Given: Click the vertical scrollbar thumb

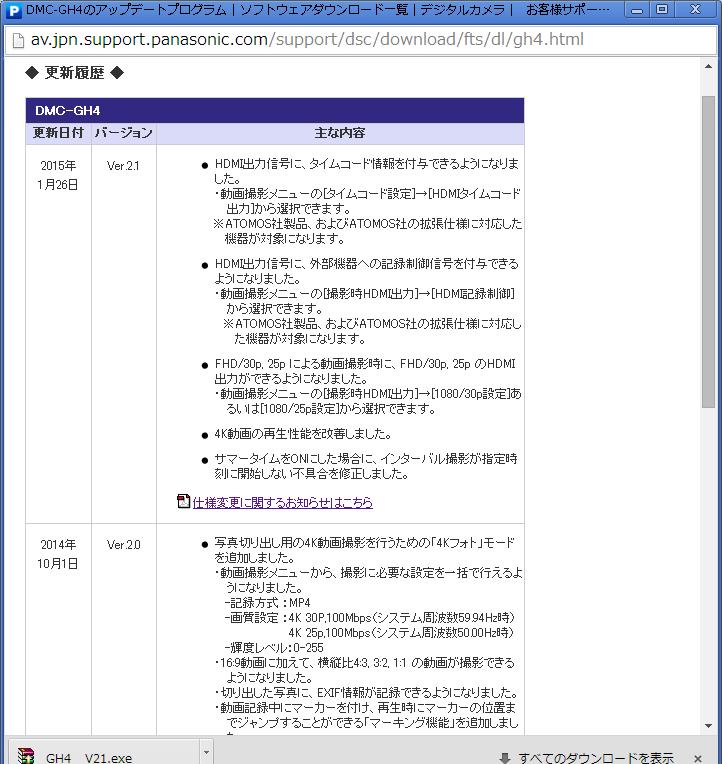Looking at the screenshot, I should point(708,252).
